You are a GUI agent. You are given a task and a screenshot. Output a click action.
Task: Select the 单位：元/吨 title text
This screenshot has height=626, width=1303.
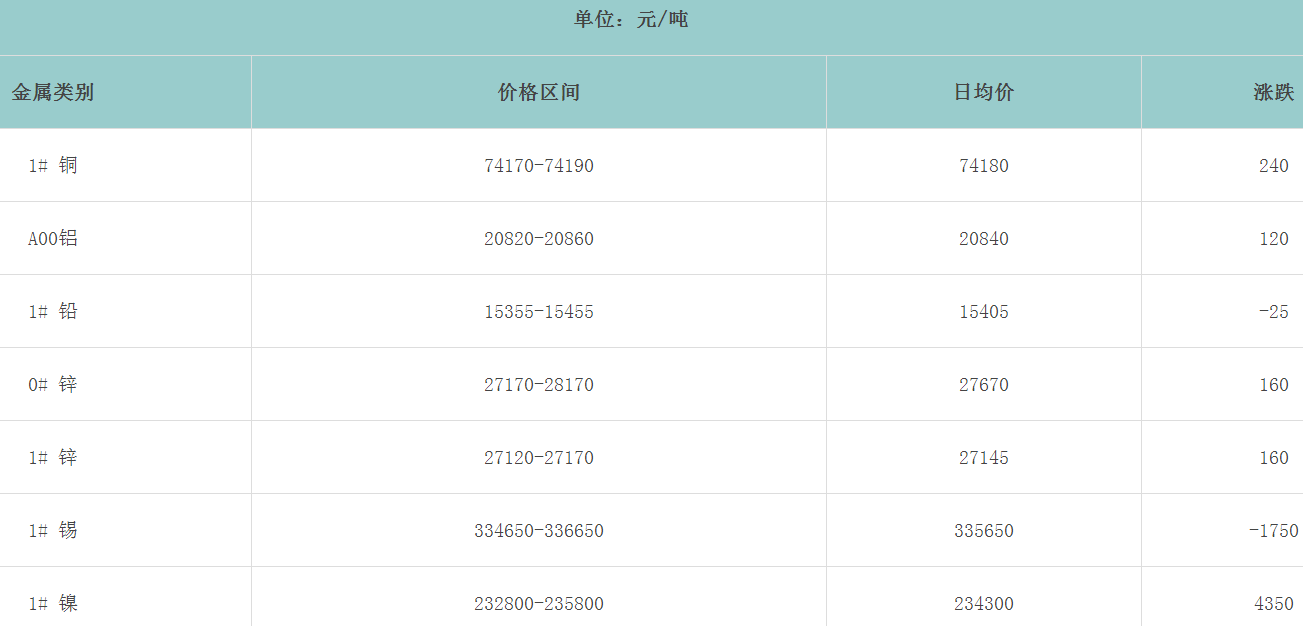[631, 20]
